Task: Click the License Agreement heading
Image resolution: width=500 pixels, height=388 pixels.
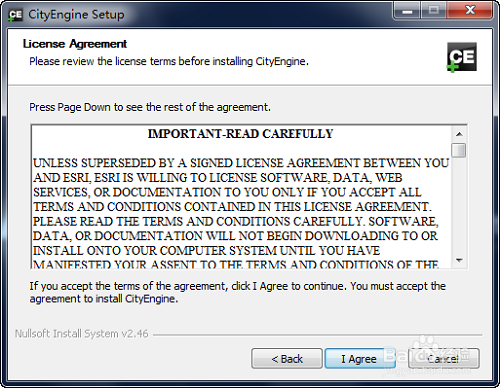Action: 75,44
